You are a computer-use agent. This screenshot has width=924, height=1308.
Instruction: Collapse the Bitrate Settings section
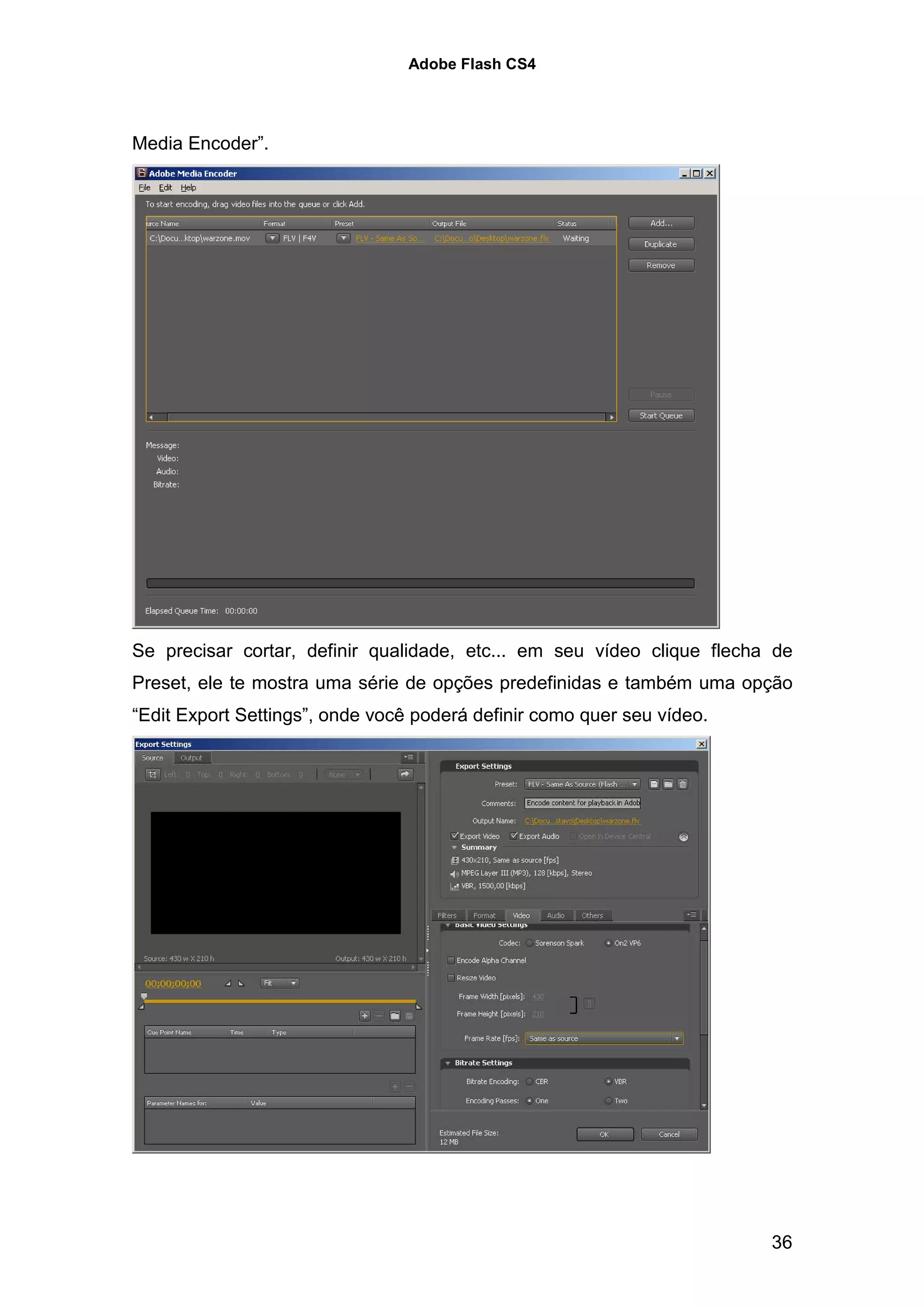click(448, 1064)
